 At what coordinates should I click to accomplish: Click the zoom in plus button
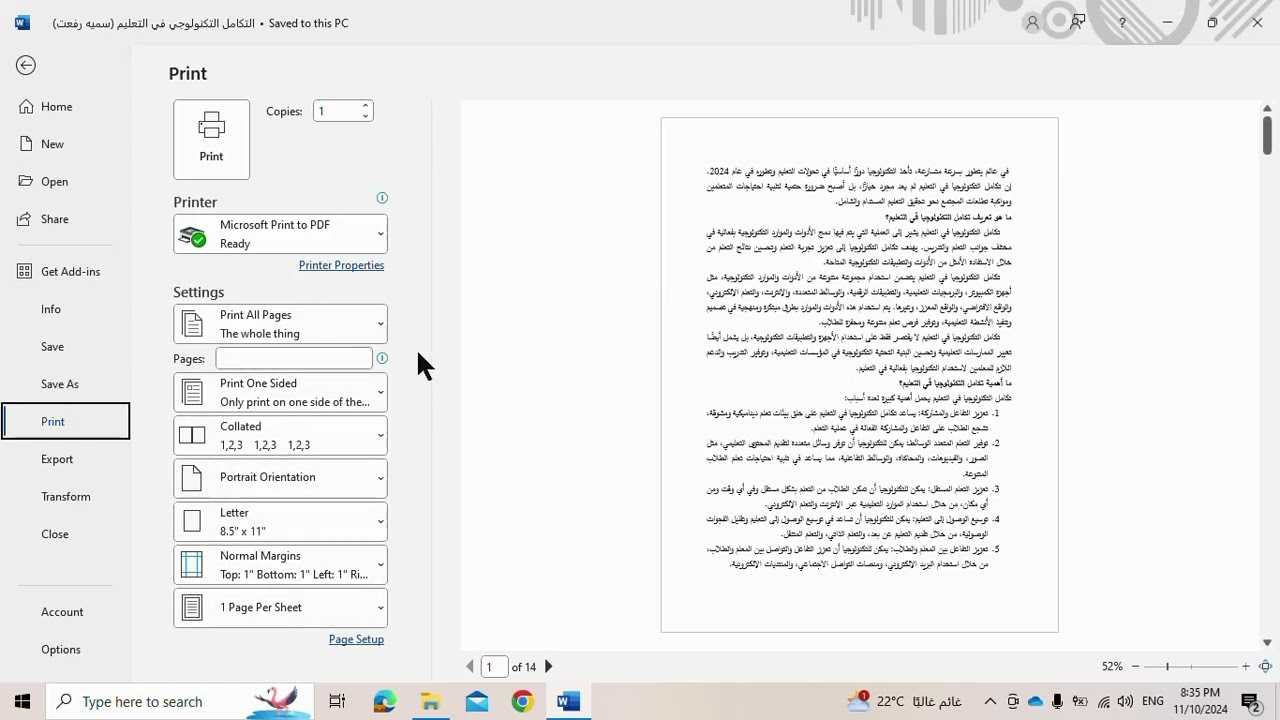click(1245, 666)
